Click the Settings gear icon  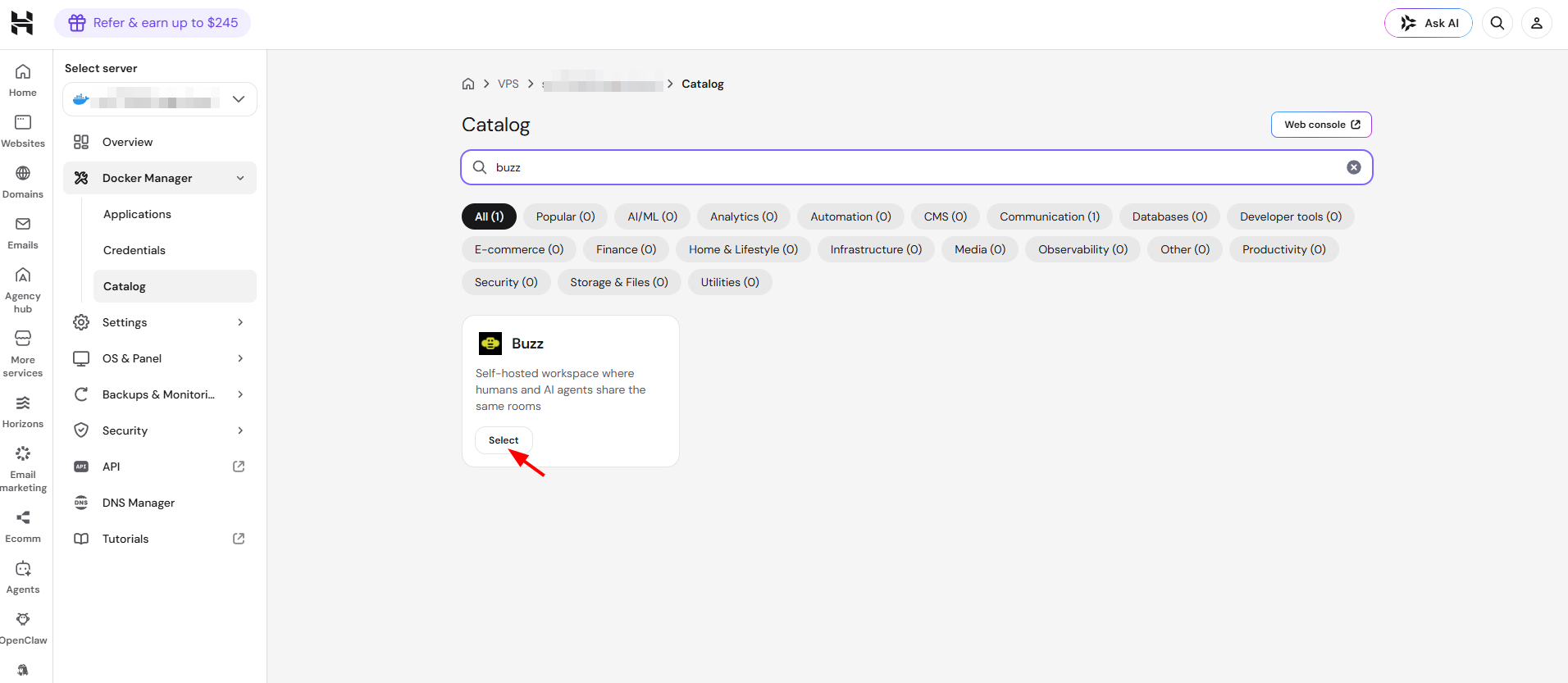coord(81,322)
